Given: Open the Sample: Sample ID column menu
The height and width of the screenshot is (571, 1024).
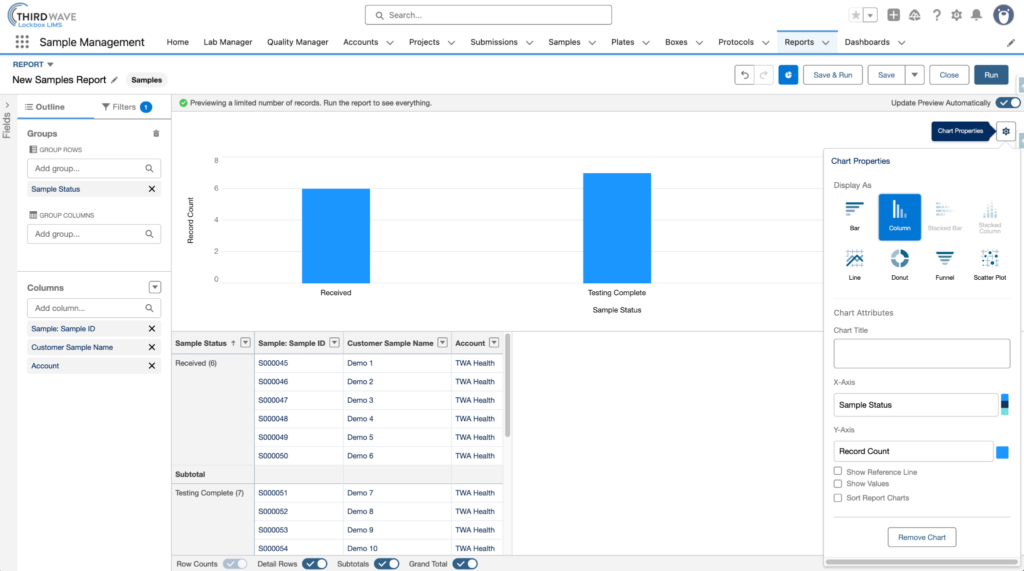Looking at the screenshot, I should coord(334,343).
